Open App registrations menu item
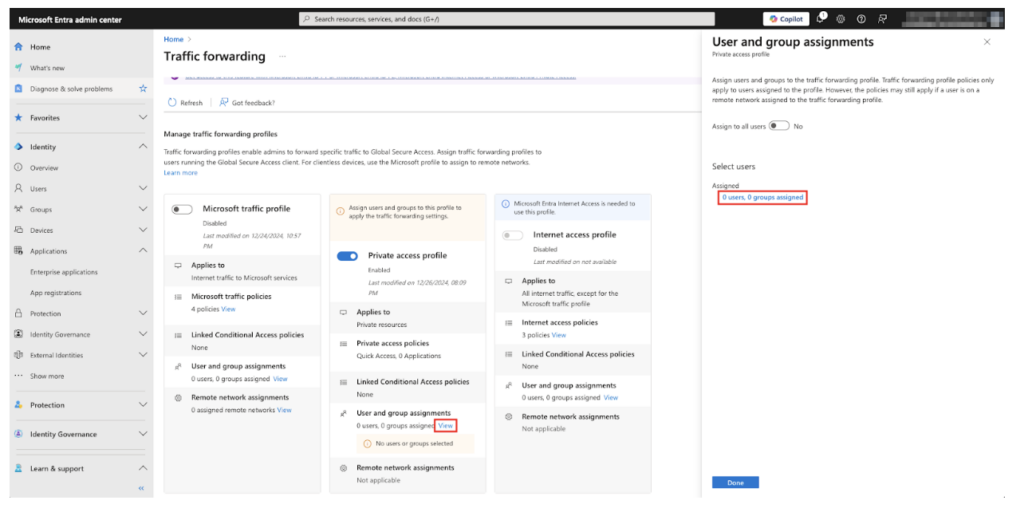Viewport: 1024px width, 512px height. point(56,293)
